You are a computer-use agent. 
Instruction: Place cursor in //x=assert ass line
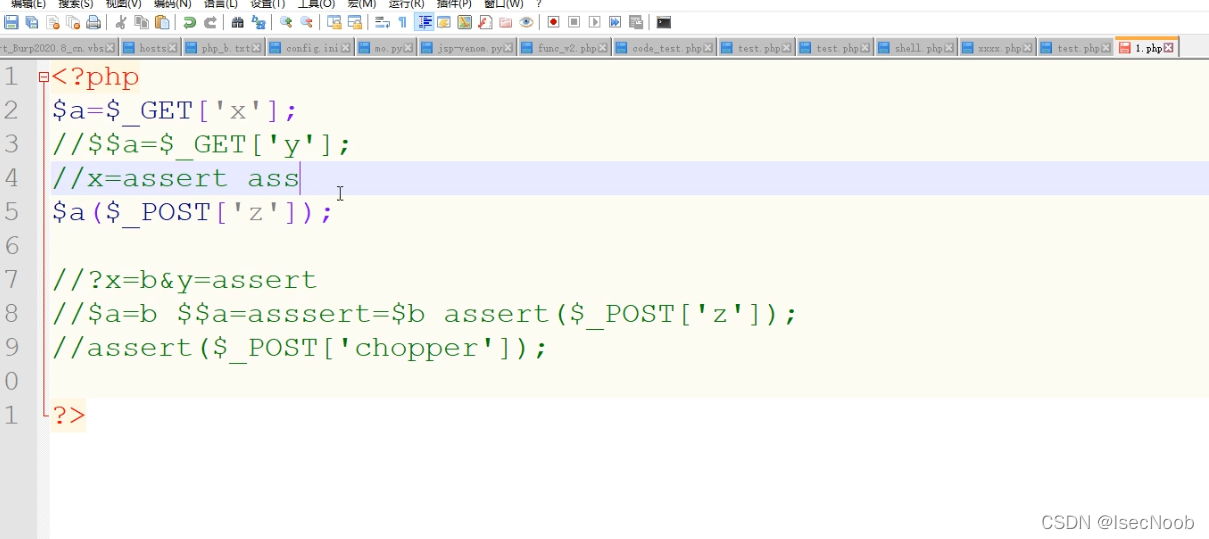176,179
